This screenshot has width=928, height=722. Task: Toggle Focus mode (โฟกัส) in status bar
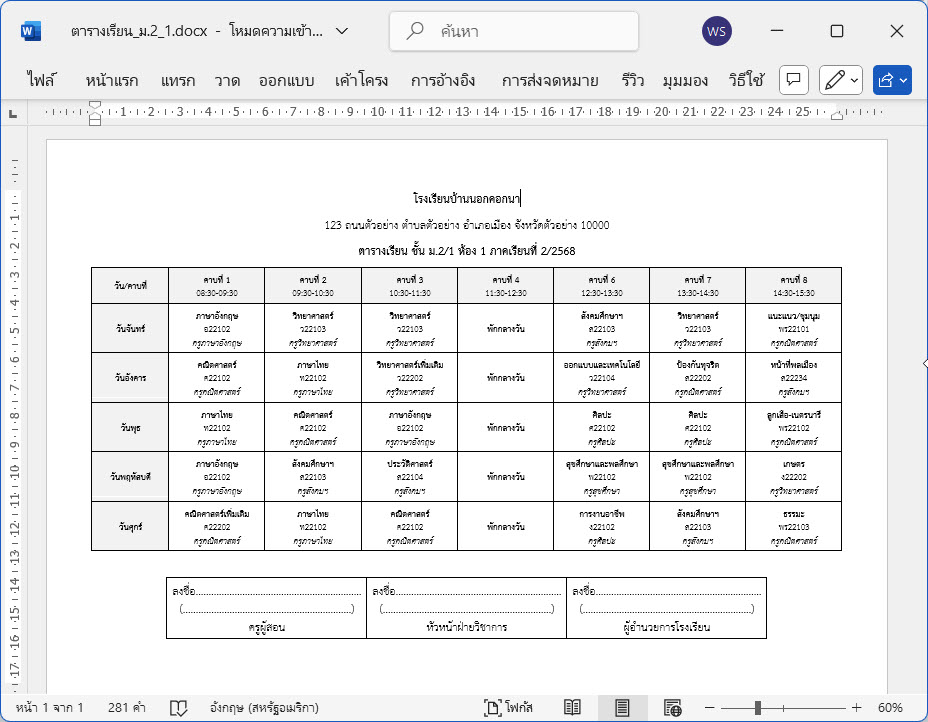[508, 707]
